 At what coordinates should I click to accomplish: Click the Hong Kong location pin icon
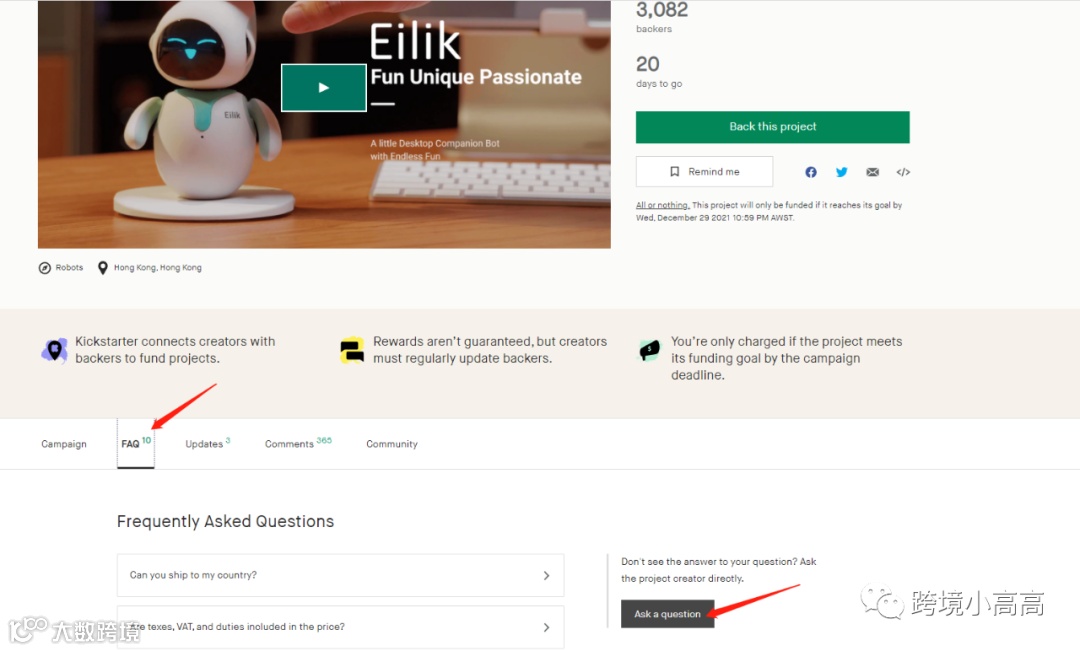pos(103,268)
